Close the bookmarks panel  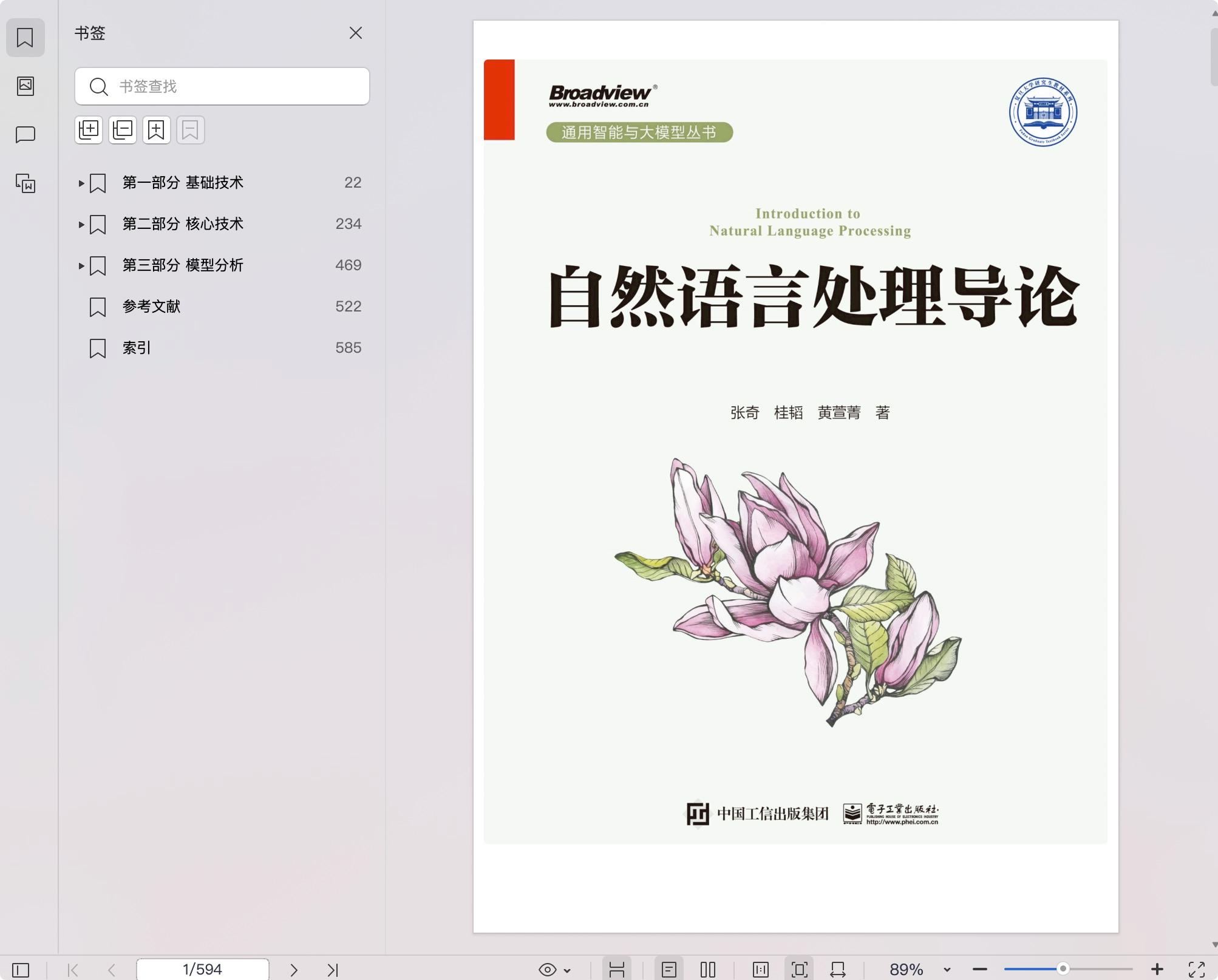click(356, 33)
